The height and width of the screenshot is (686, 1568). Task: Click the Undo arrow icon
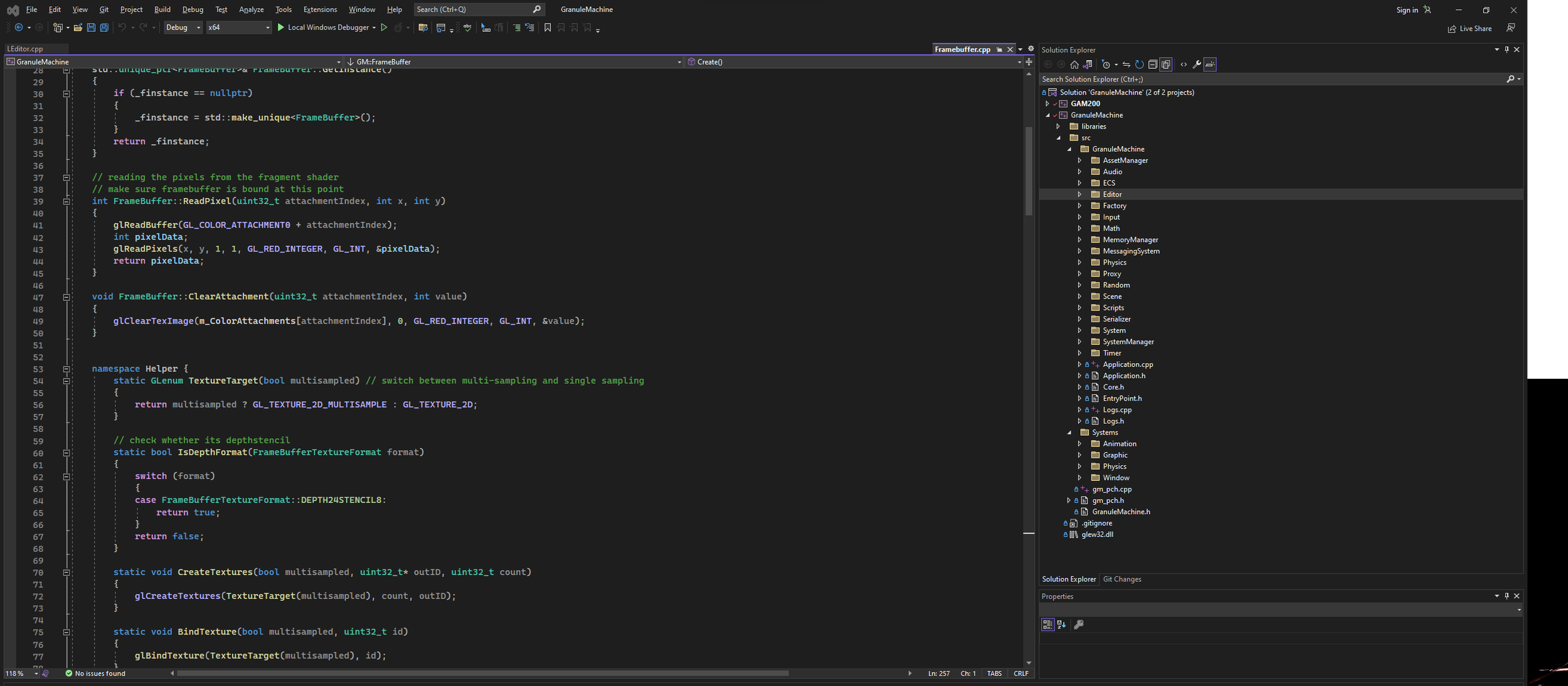(122, 28)
